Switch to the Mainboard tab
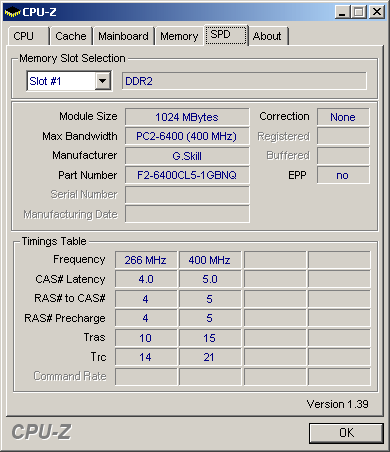The width and height of the screenshot is (390, 452). [123, 36]
